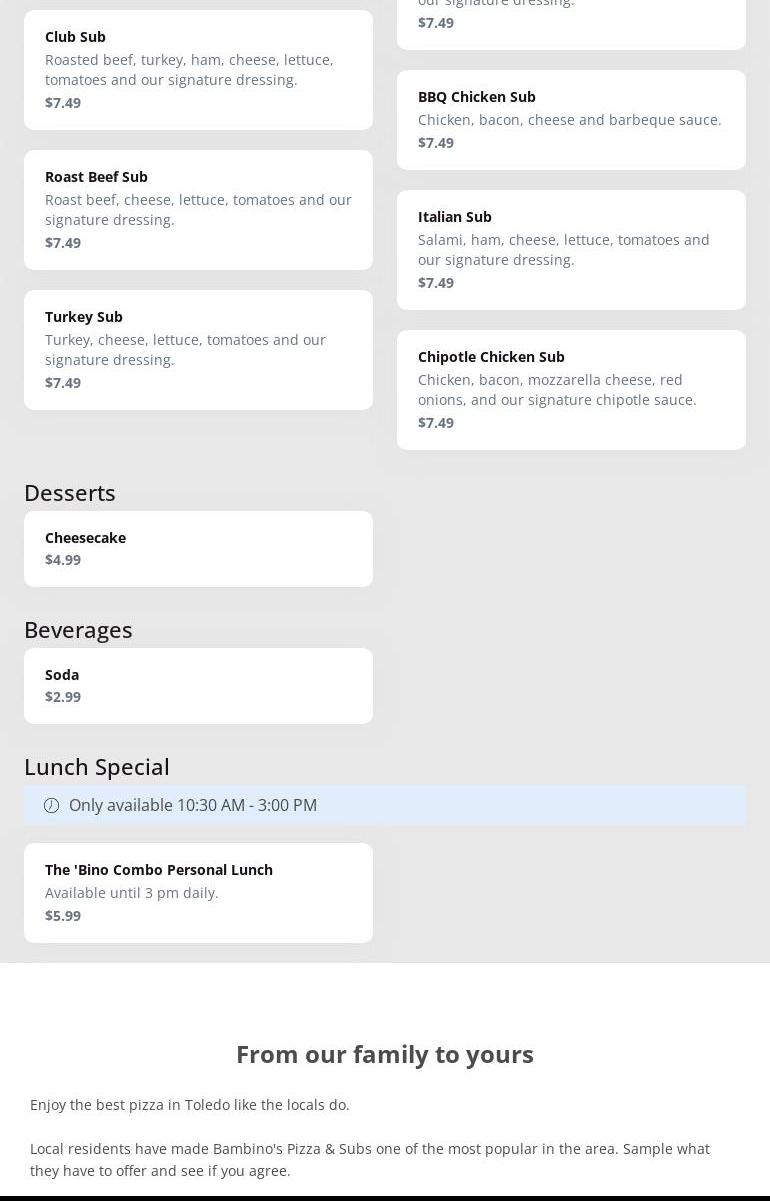Open the BBQ Chicken Sub item
The width and height of the screenshot is (770, 1201).
click(571, 120)
